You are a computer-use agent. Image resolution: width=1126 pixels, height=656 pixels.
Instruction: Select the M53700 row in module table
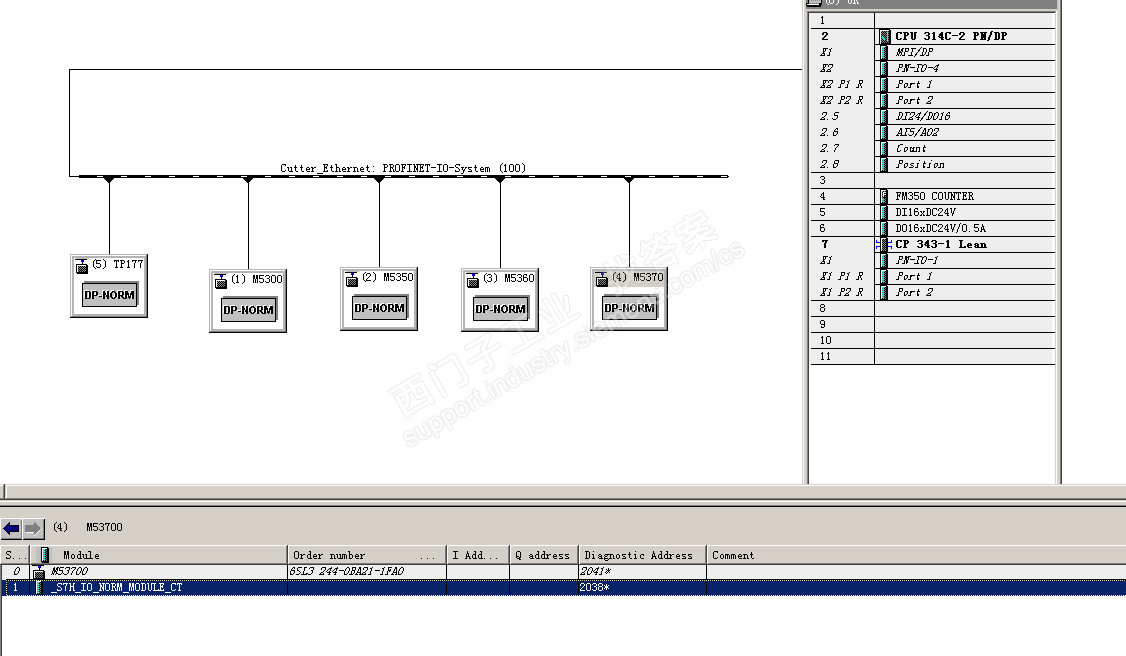[563, 571]
